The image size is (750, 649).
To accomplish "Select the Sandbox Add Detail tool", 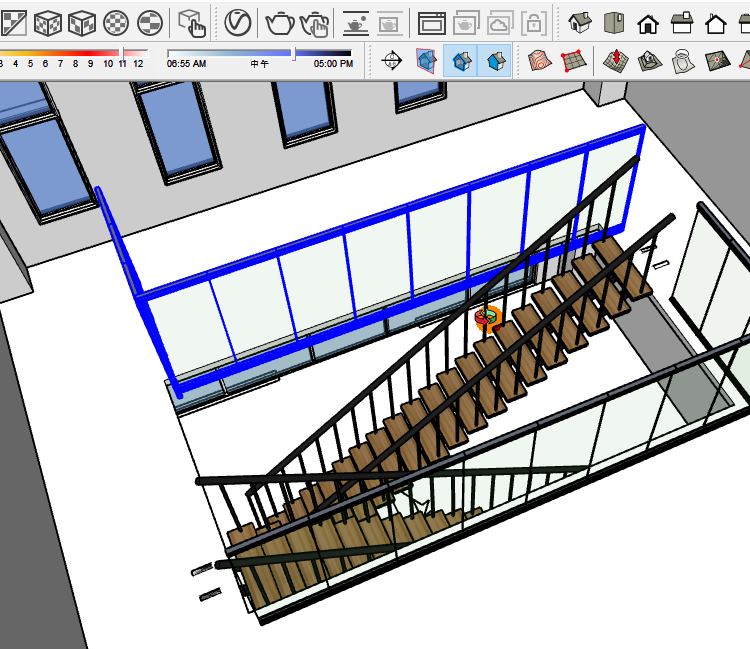I will tap(717, 61).
